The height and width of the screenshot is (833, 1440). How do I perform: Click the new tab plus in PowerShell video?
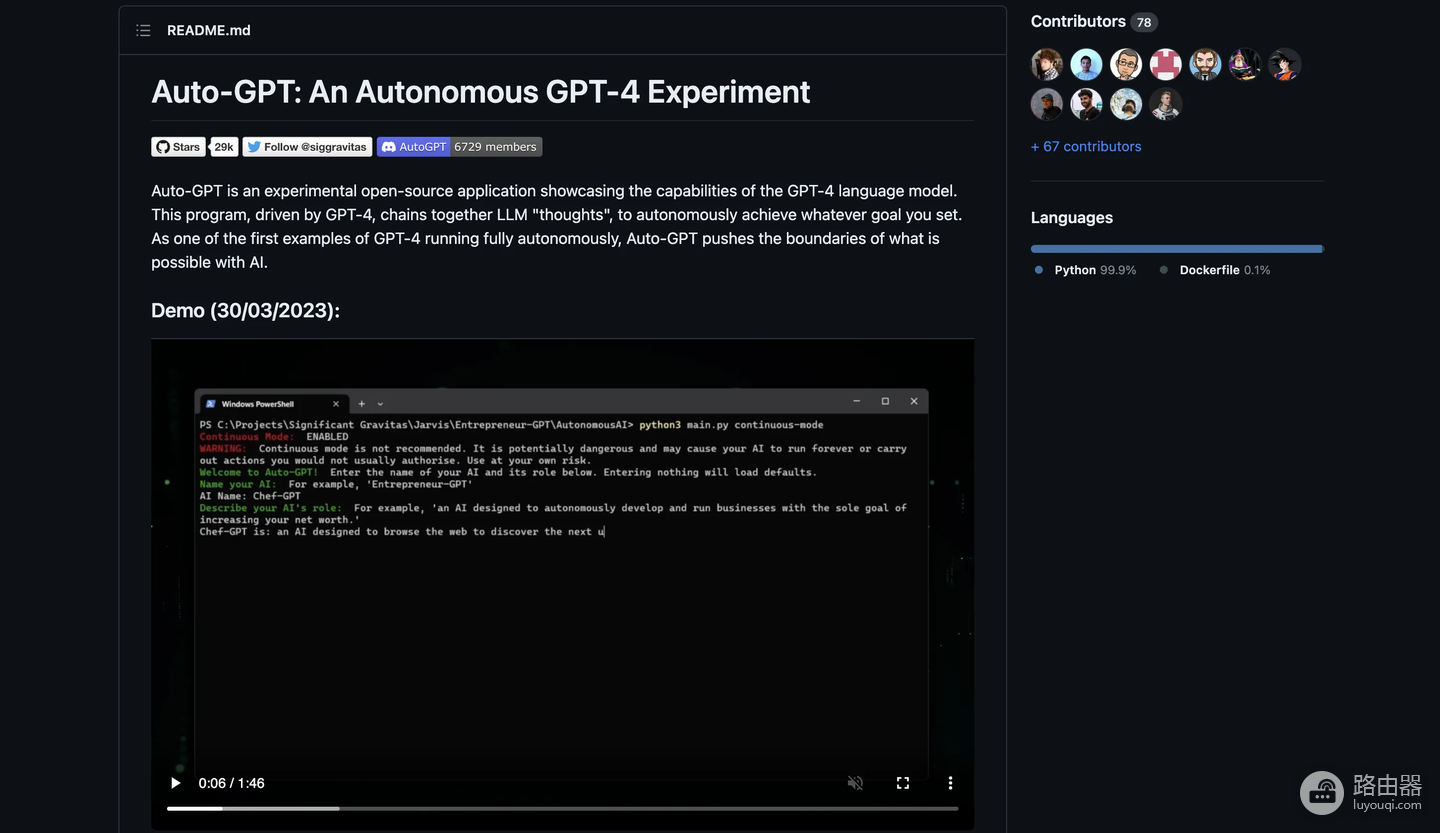click(x=362, y=404)
